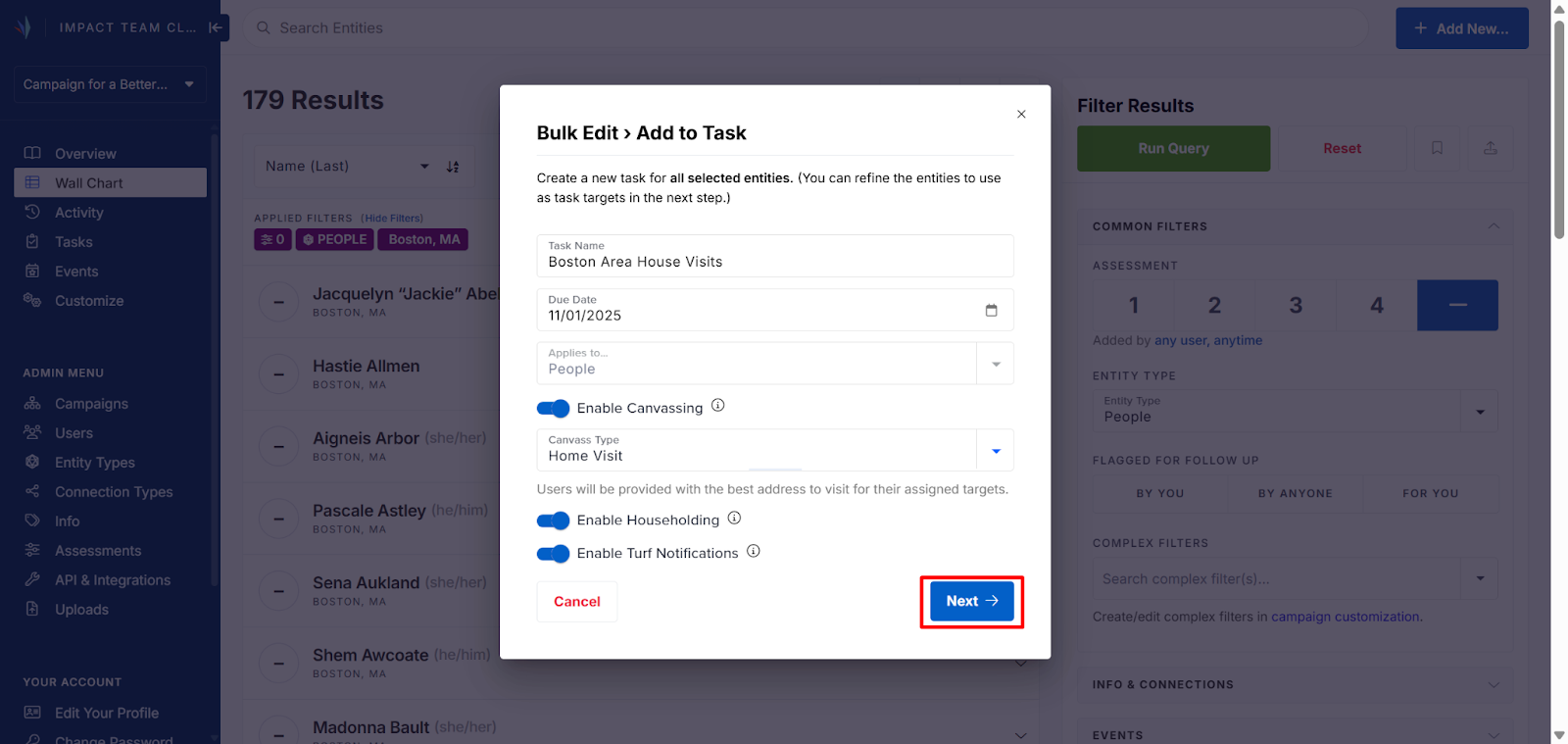Toggle Enable Canvassing switch
The height and width of the screenshot is (744, 1568).
[554, 408]
